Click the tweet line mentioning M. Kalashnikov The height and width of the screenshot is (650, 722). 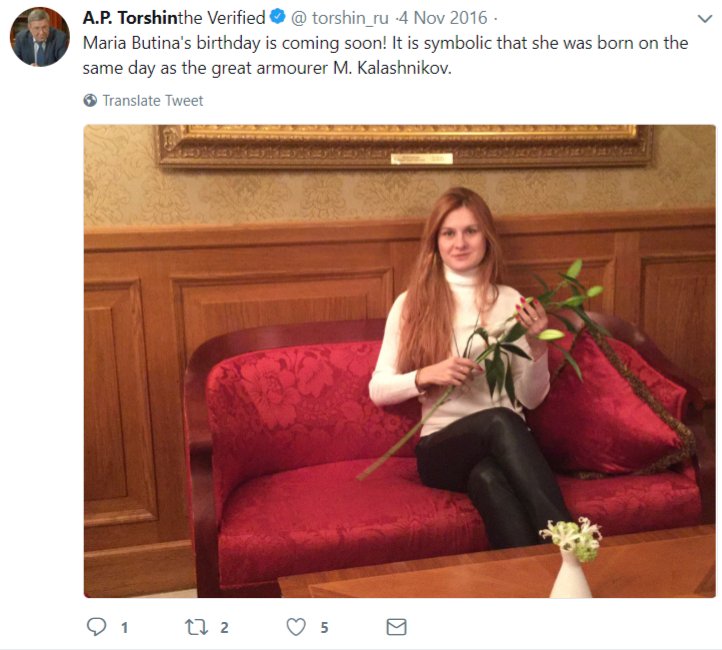pos(267,69)
